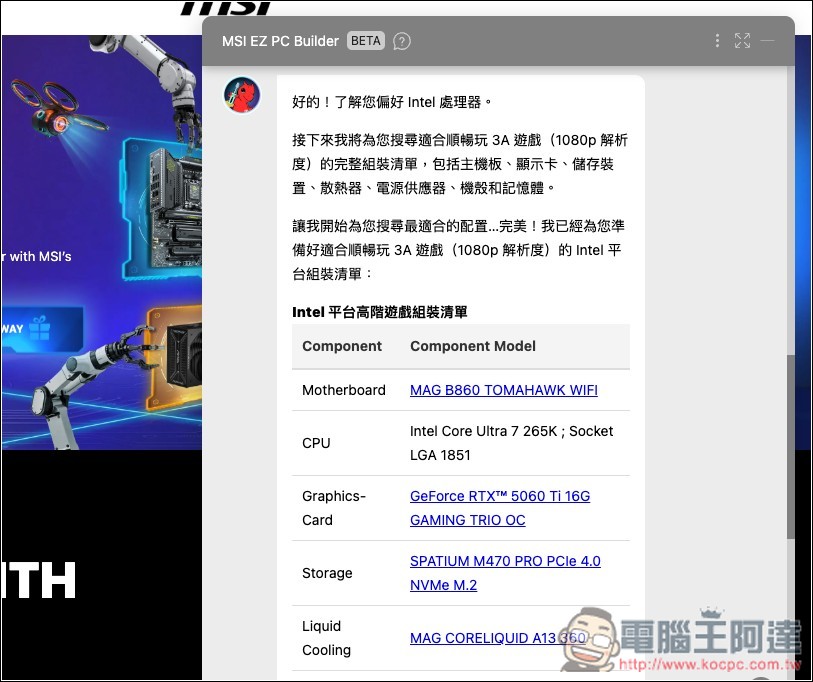Click the "Component" column header
Viewport: 813px width, 682px height.
pyautogui.click(x=342, y=346)
